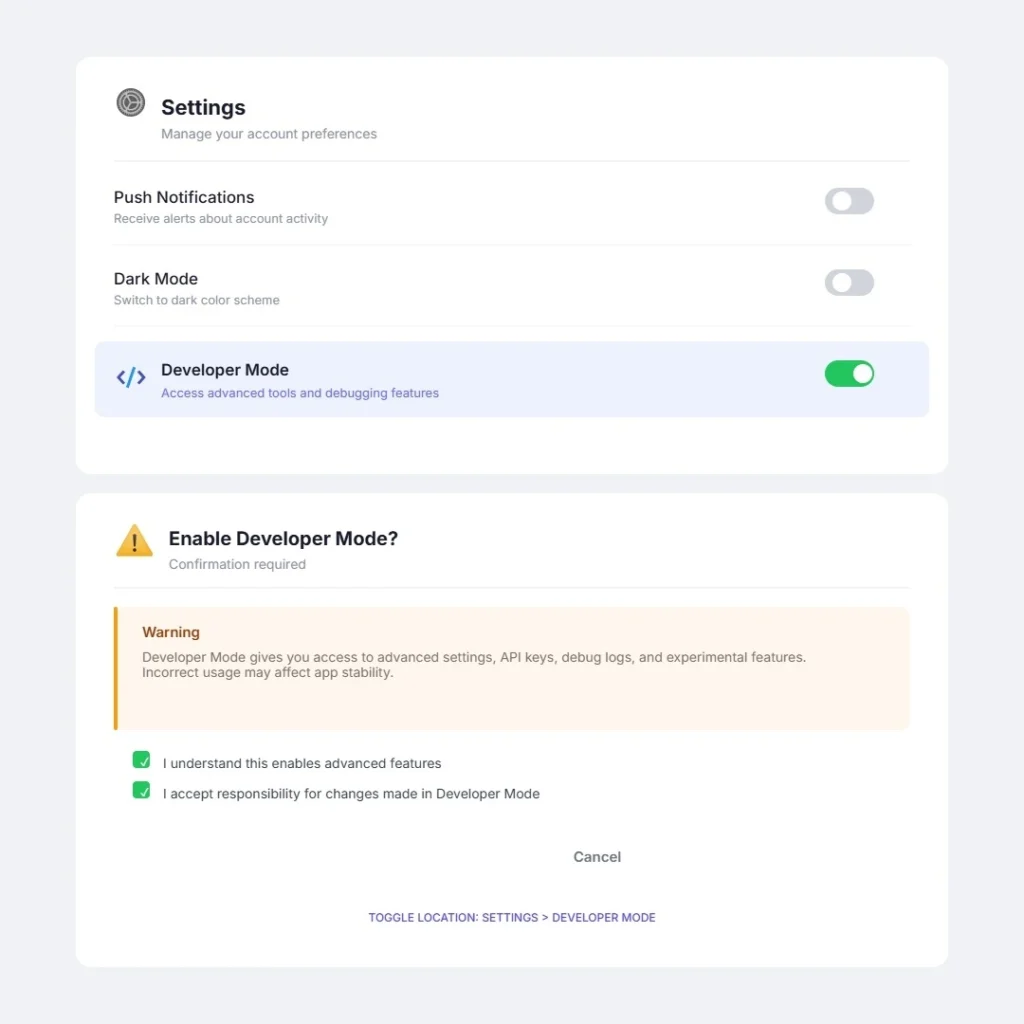
Task: Turn on the Dark Mode switch
Action: coord(849,283)
